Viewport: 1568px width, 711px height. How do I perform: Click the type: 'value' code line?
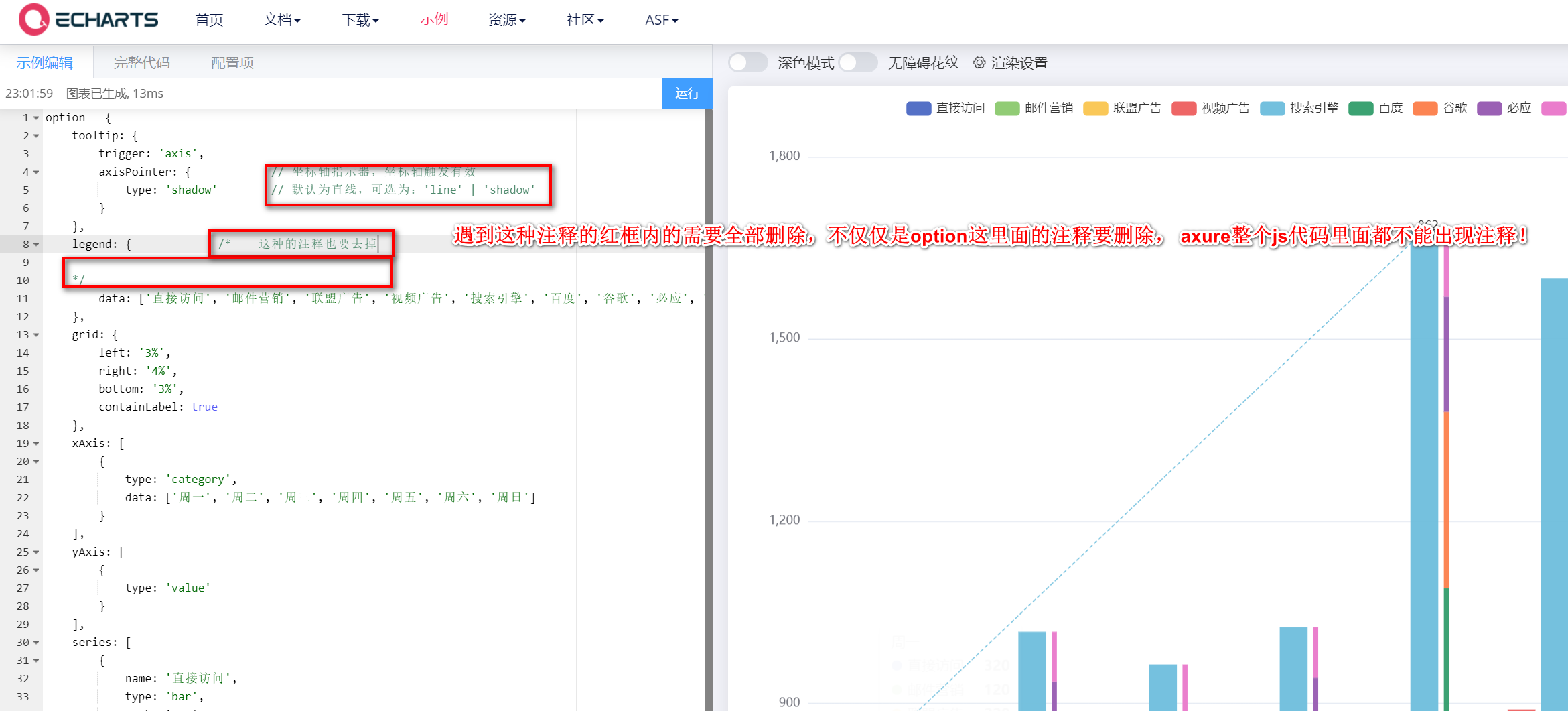point(167,588)
